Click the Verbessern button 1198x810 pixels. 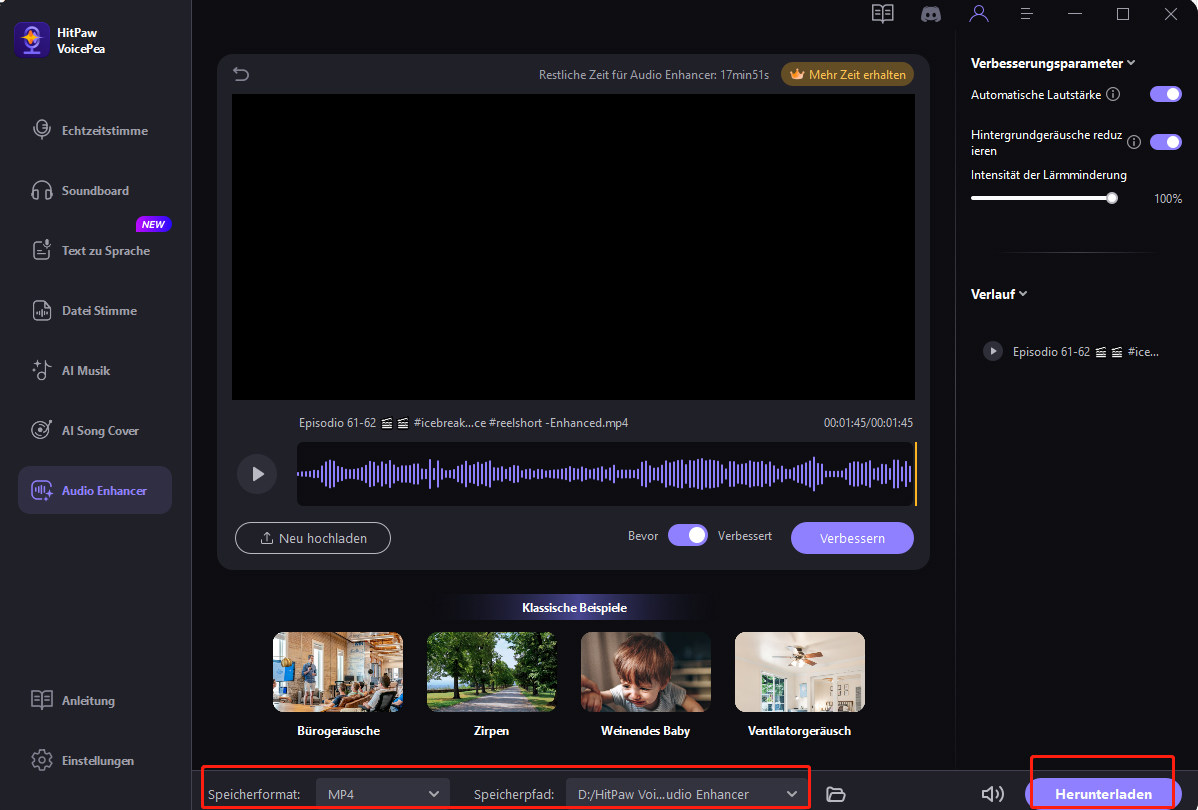pyautogui.click(x=852, y=538)
